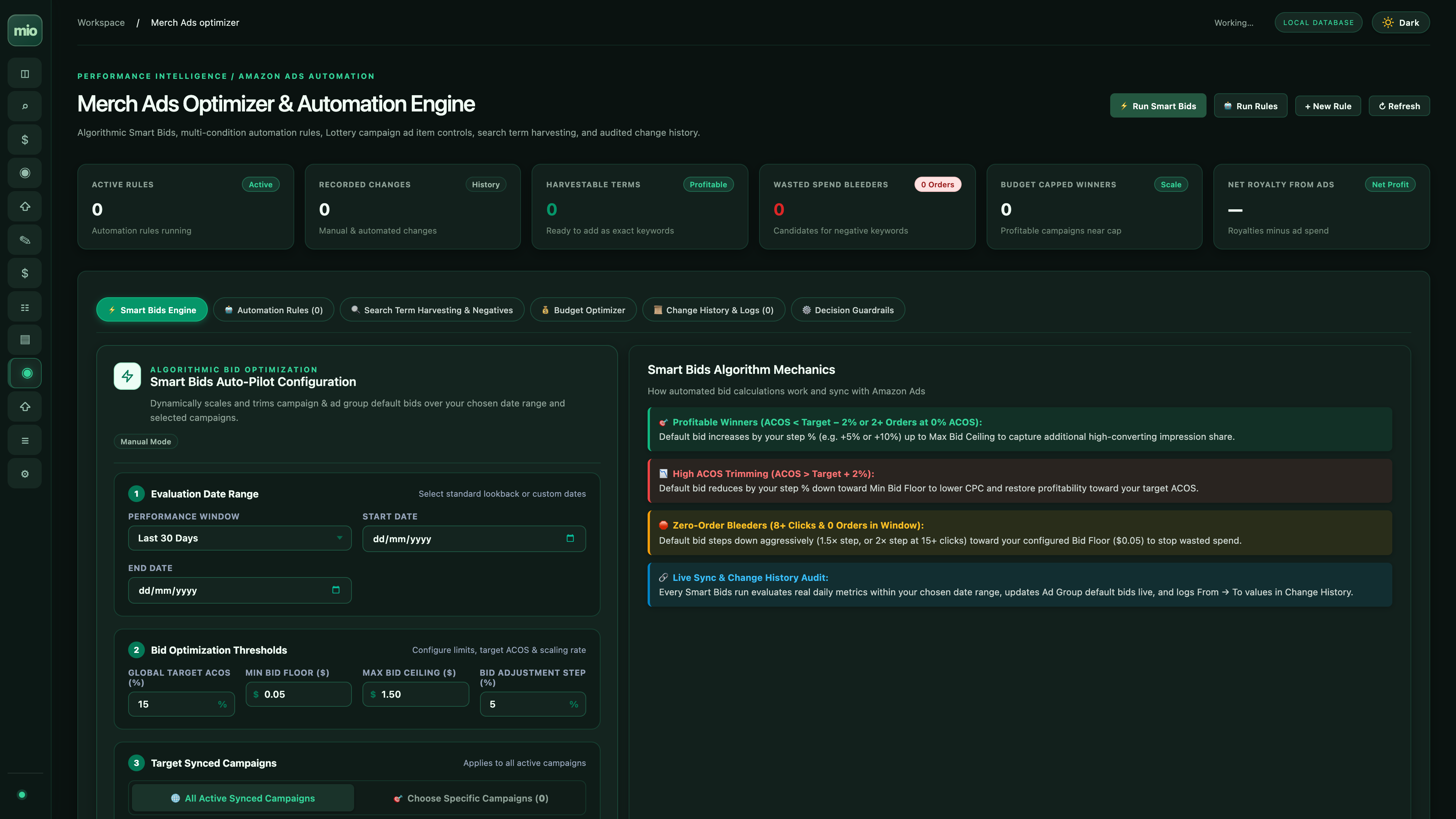This screenshot has height=819, width=1456.
Task: Click the mio logo in the sidebar
Action: point(25,30)
